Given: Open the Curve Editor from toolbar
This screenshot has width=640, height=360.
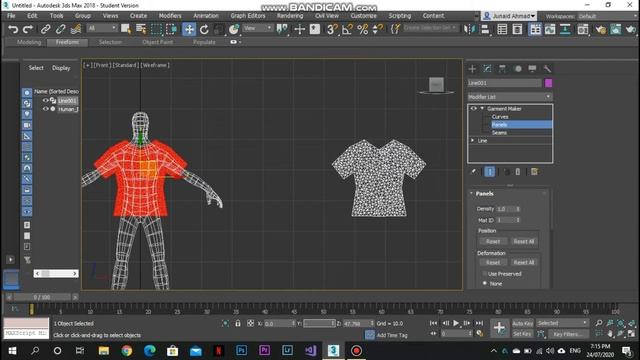Looking at the screenshot, I should (x=550, y=29).
